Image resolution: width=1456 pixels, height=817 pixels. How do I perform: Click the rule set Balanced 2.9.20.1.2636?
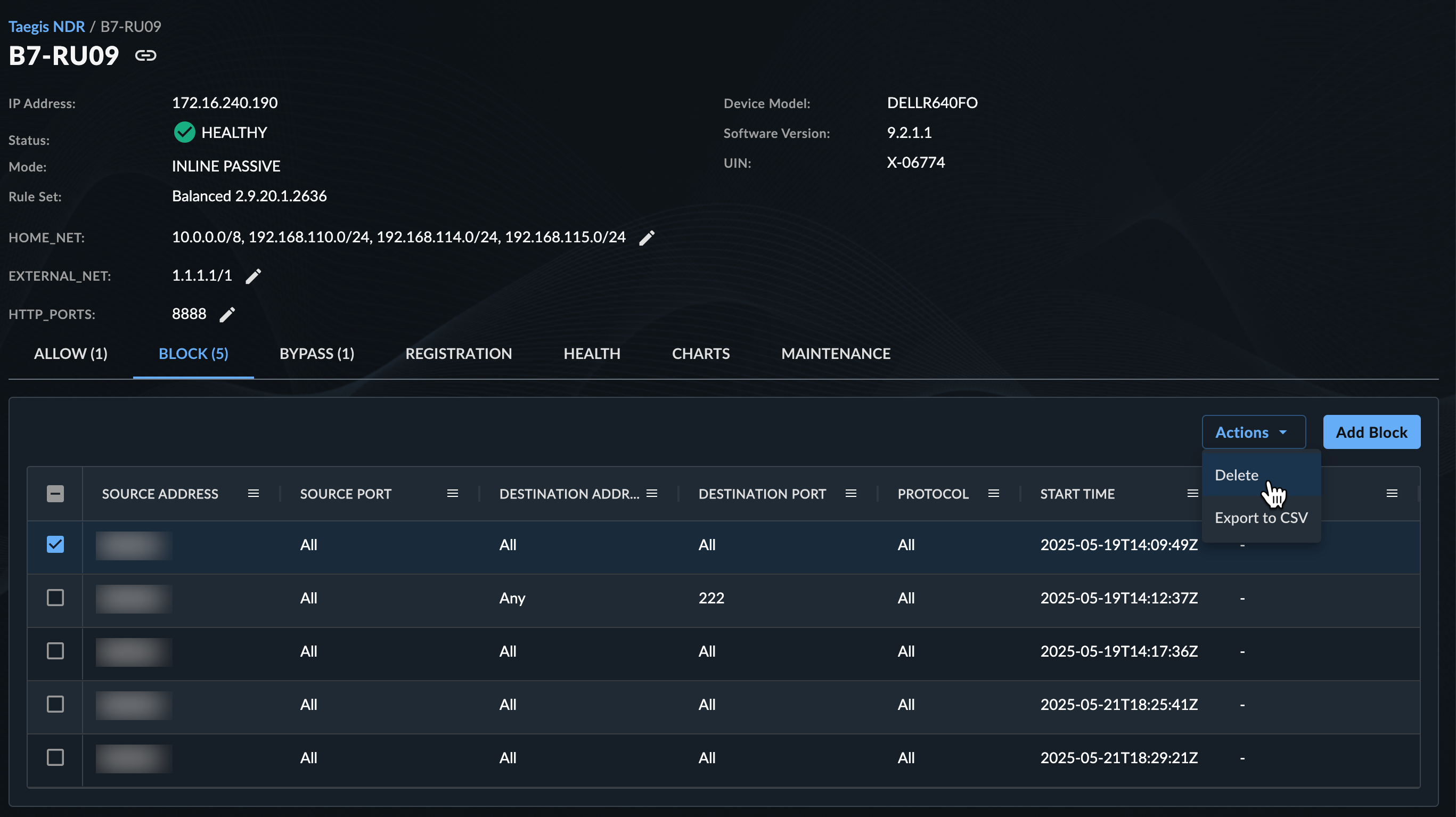tap(249, 196)
